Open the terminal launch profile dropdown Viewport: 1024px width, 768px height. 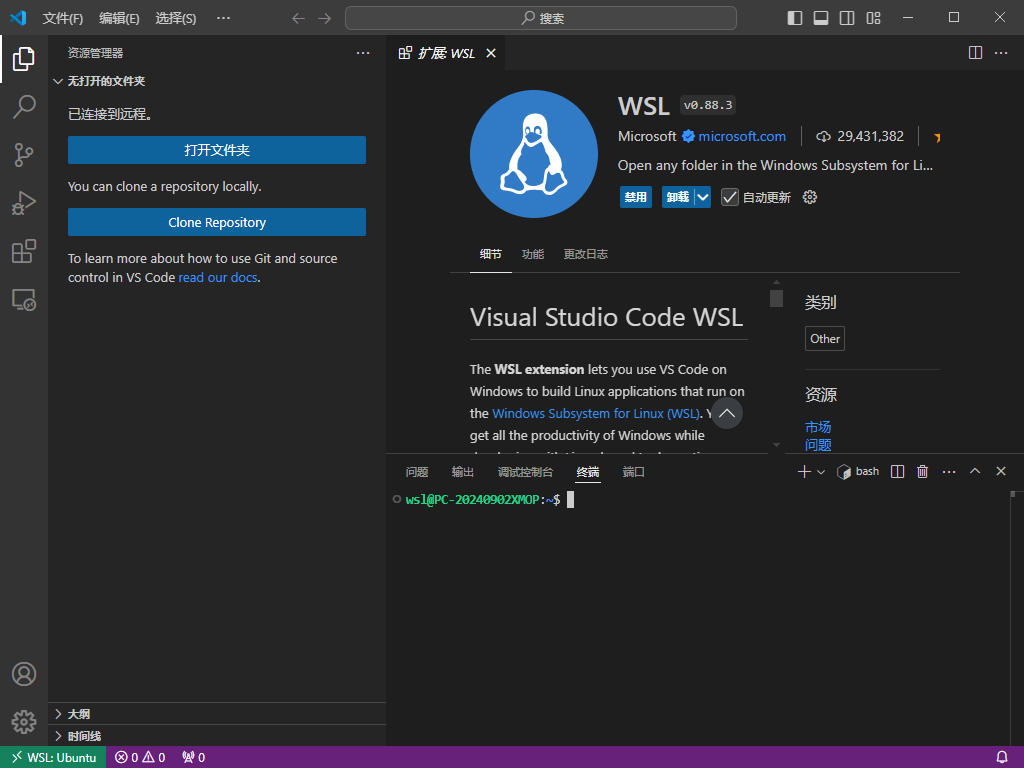pos(822,472)
